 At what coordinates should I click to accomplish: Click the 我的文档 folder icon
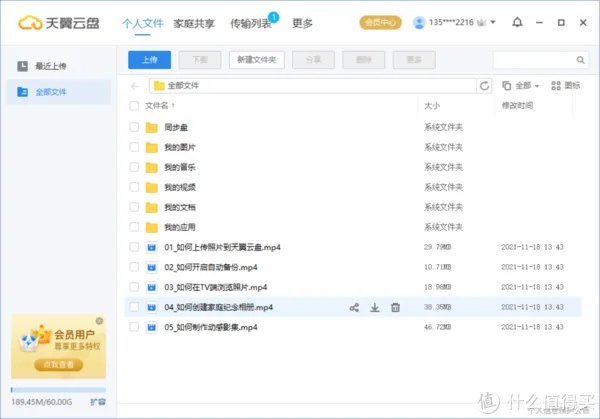point(152,207)
